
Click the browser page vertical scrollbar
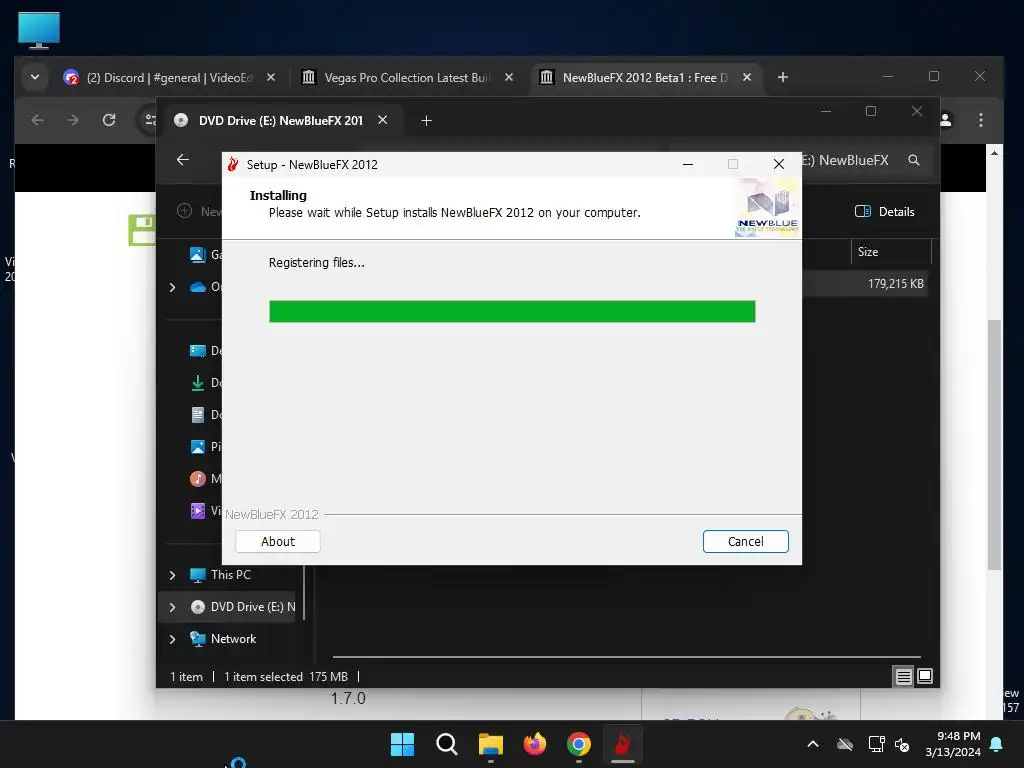pos(994,445)
